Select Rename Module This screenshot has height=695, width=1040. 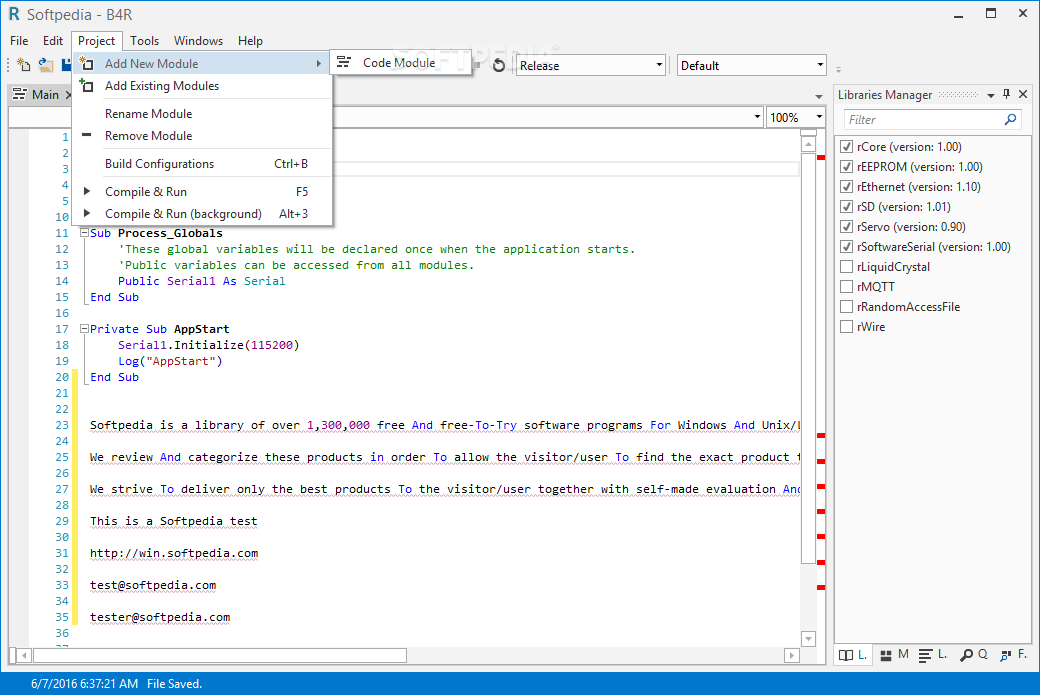tap(202, 113)
